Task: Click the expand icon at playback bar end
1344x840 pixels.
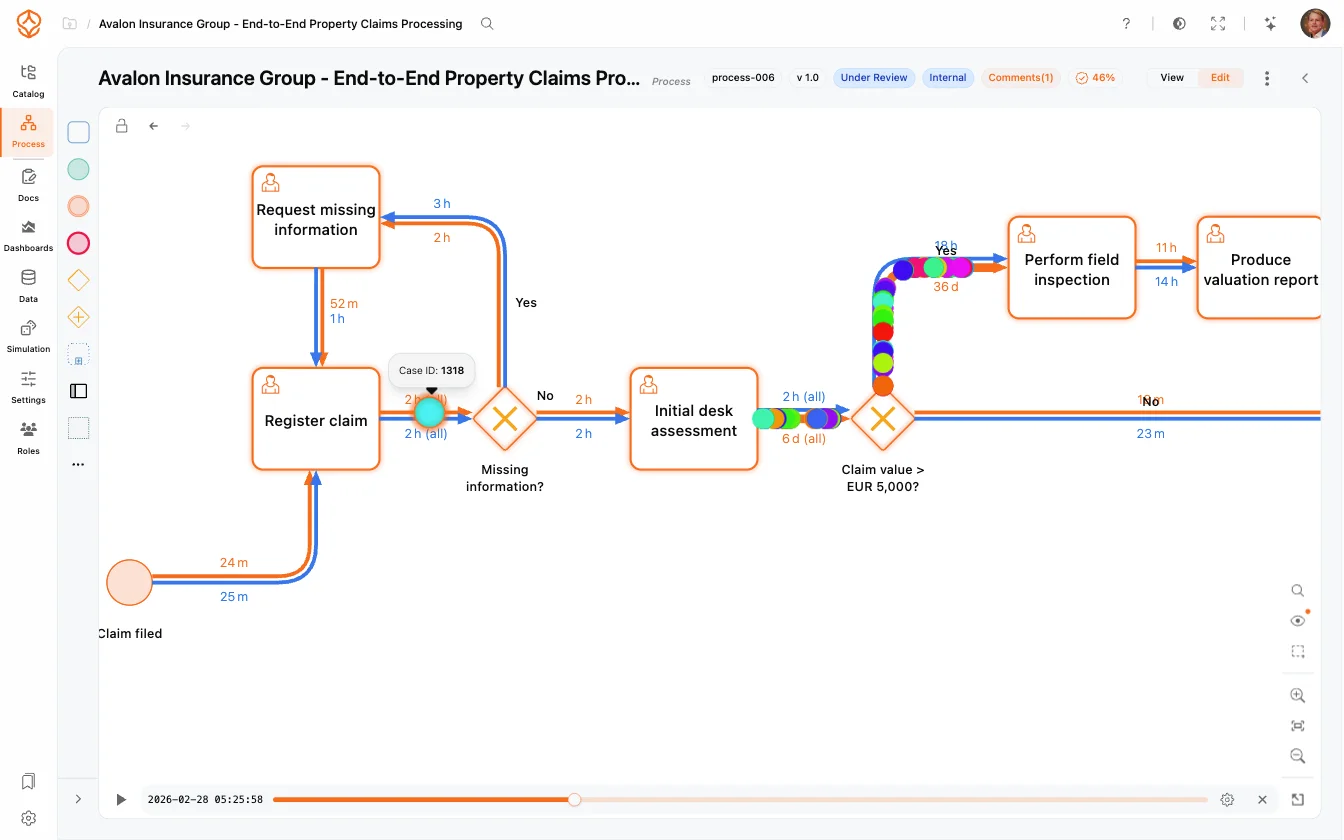Action: coord(1298,800)
